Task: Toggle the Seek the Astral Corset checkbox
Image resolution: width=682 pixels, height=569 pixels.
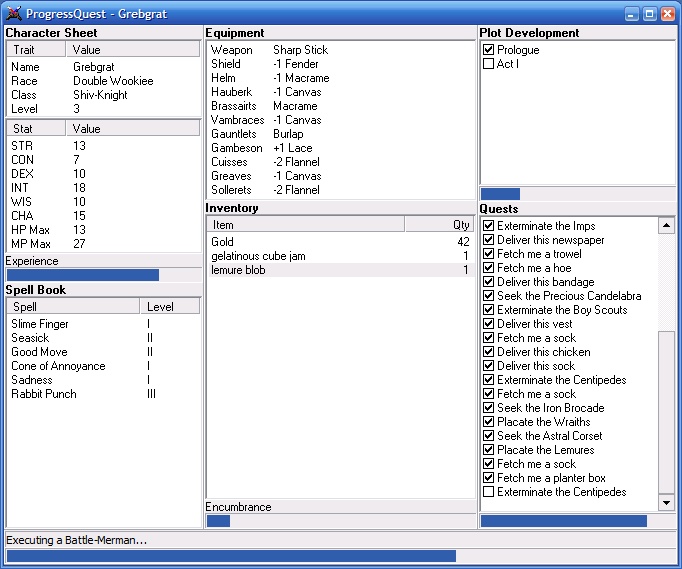Action: (x=488, y=436)
